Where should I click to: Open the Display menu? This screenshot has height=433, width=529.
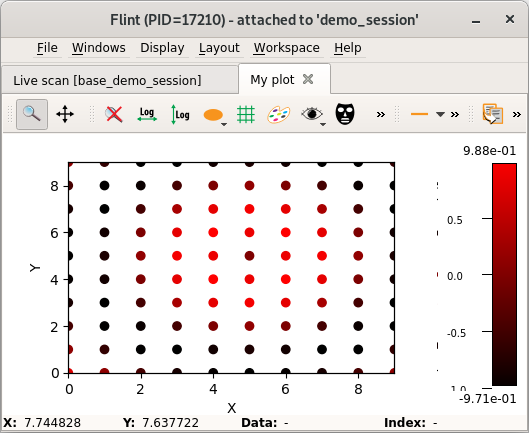[x=162, y=48]
